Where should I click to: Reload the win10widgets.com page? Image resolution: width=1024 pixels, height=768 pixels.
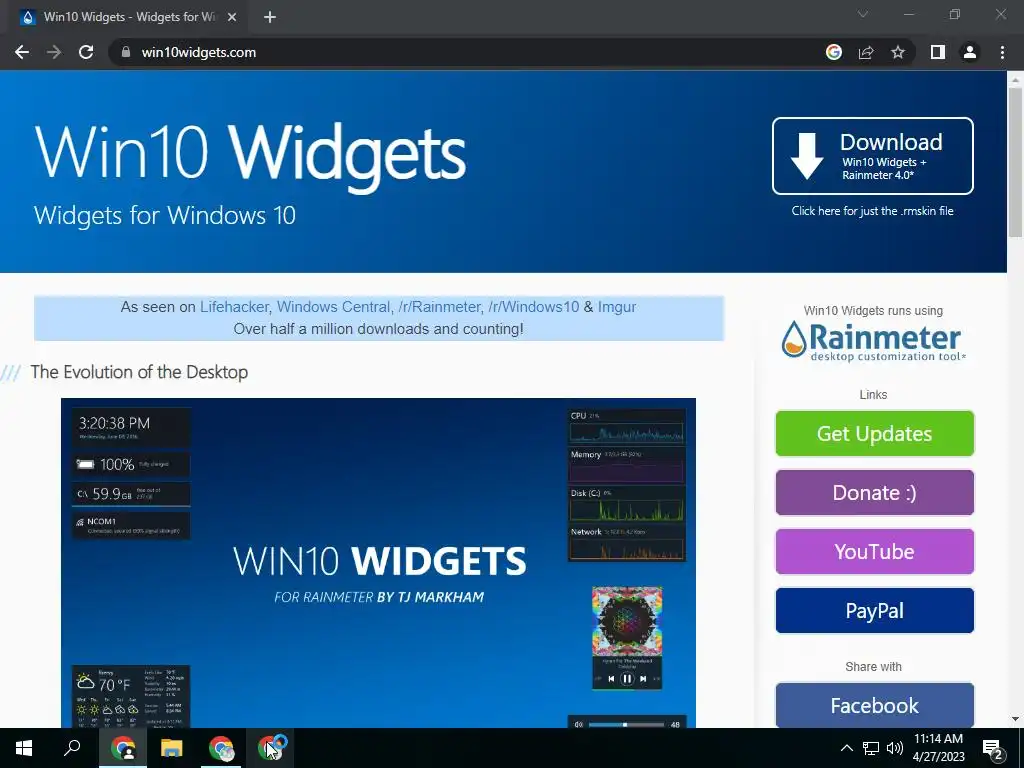[x=86, y=52]
